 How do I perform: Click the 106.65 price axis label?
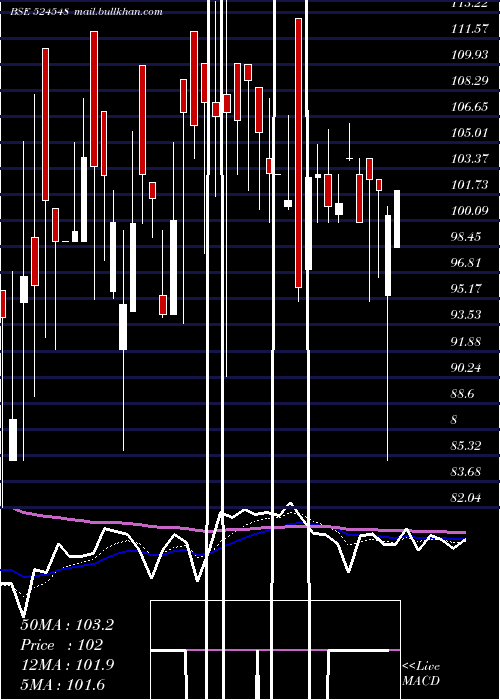pos(470,107)
